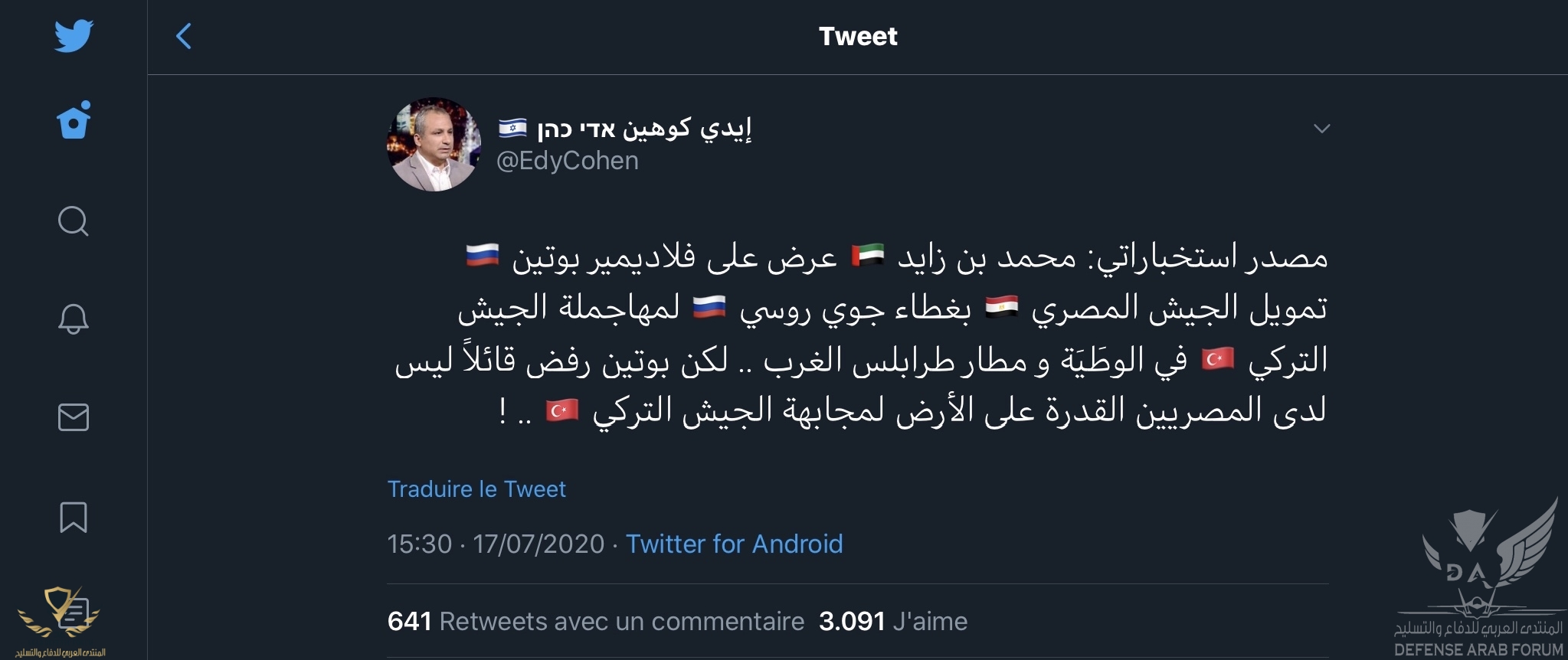The width and height of the screenshot is (1568, 660).
Task: Open notifications bell in the sidebar
Action: [x=74, y=319]
